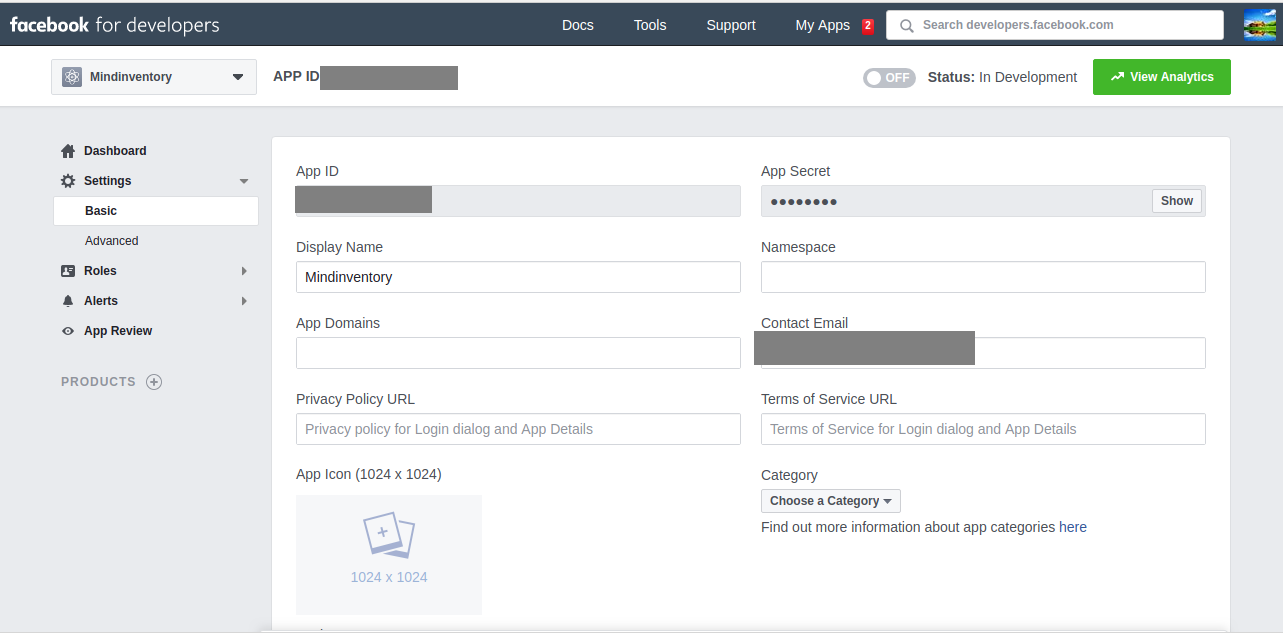1283x633 pixels.
Task: Show the App Secret
Action: tap(1177, 201)
